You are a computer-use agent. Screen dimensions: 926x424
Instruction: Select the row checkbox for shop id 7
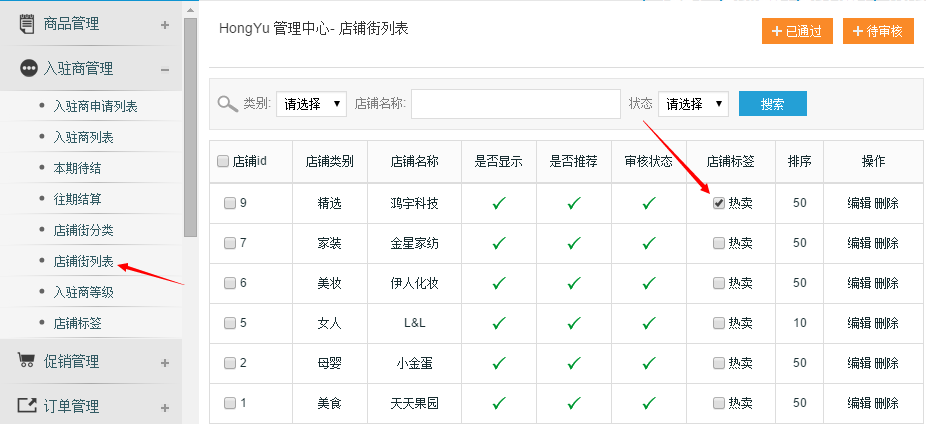pos(230,243)
